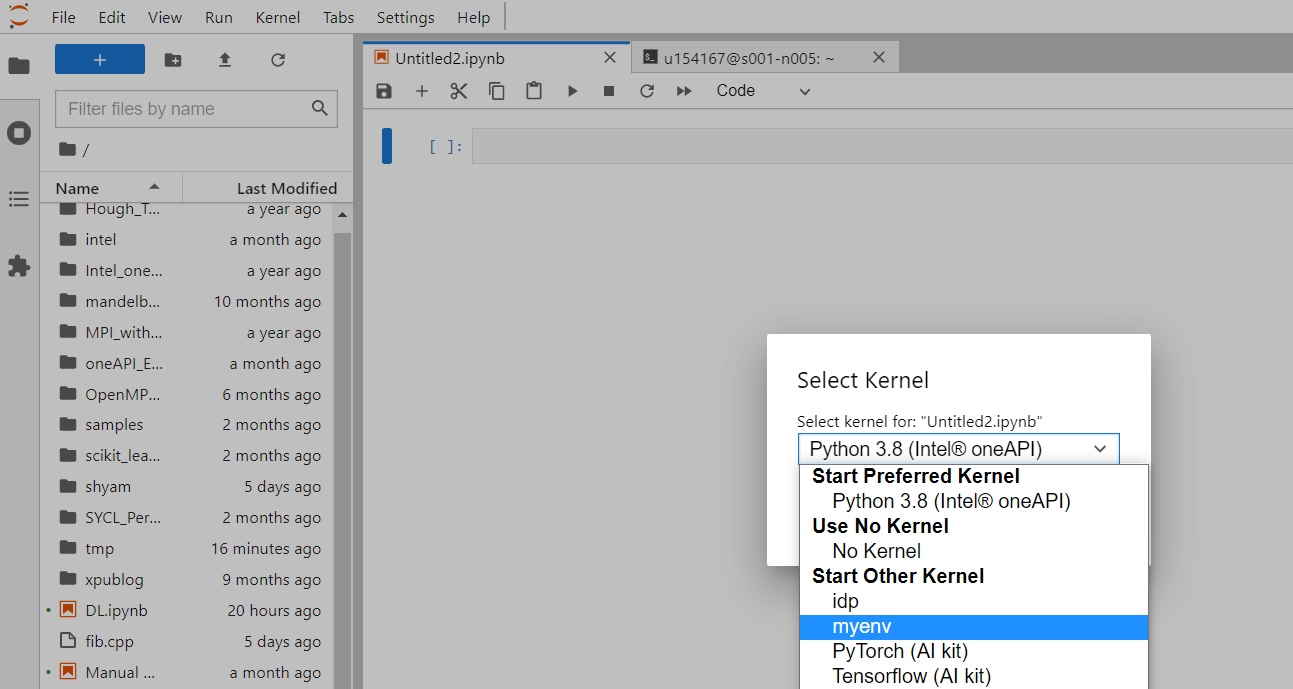This screenshot has width=1293, height=689.
Task: Select the Manual ... notebook file
Action: pyautogui.click(x=187, y=673)
